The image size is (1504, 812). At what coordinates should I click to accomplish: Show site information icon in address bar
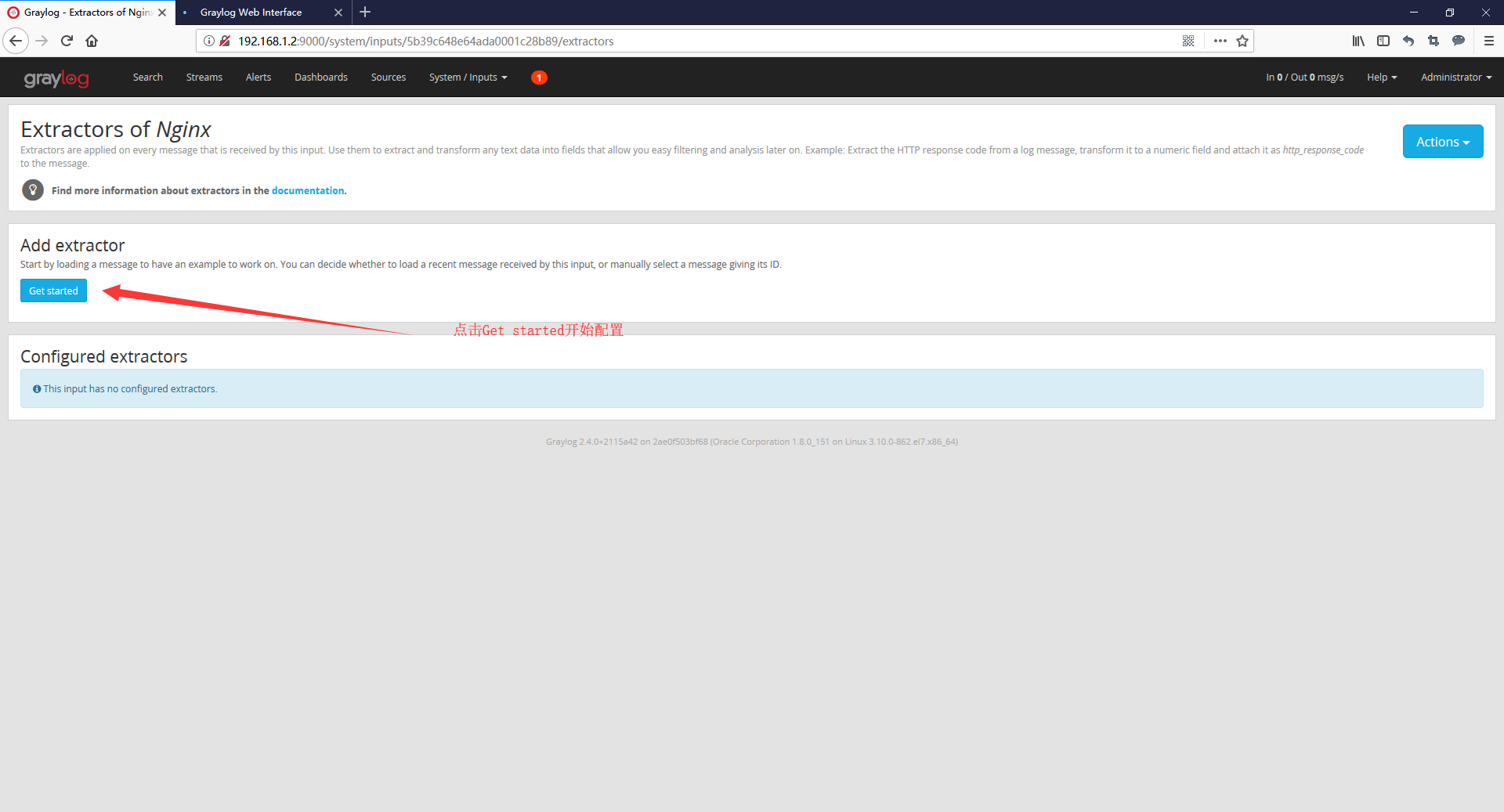pyautogui.click(x=209, y=41)
